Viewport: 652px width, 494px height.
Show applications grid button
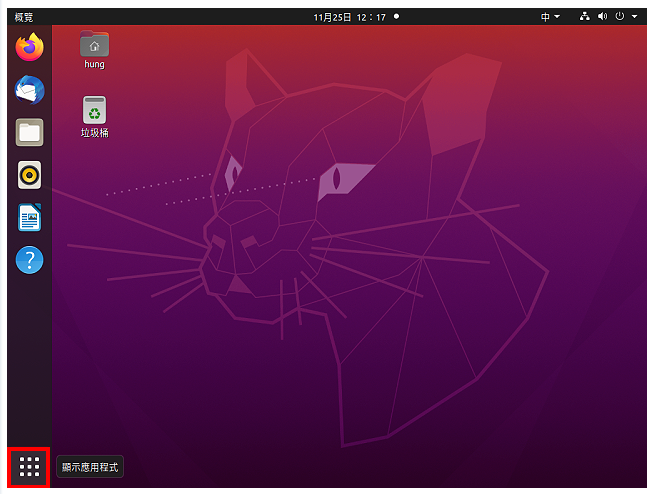point(29,467)
